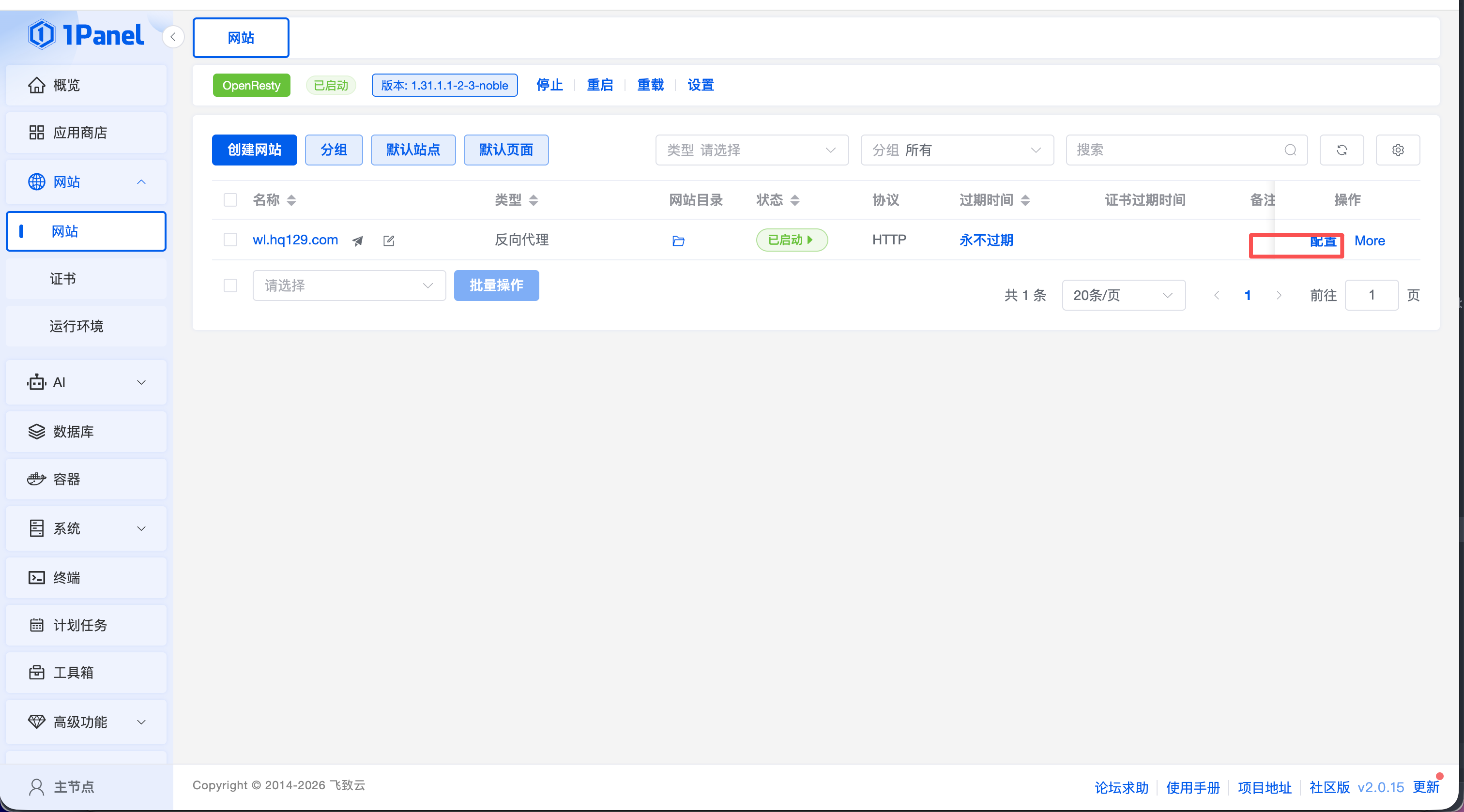
Task: Go to previous page arrow
Action: [x=1216, y=295]
